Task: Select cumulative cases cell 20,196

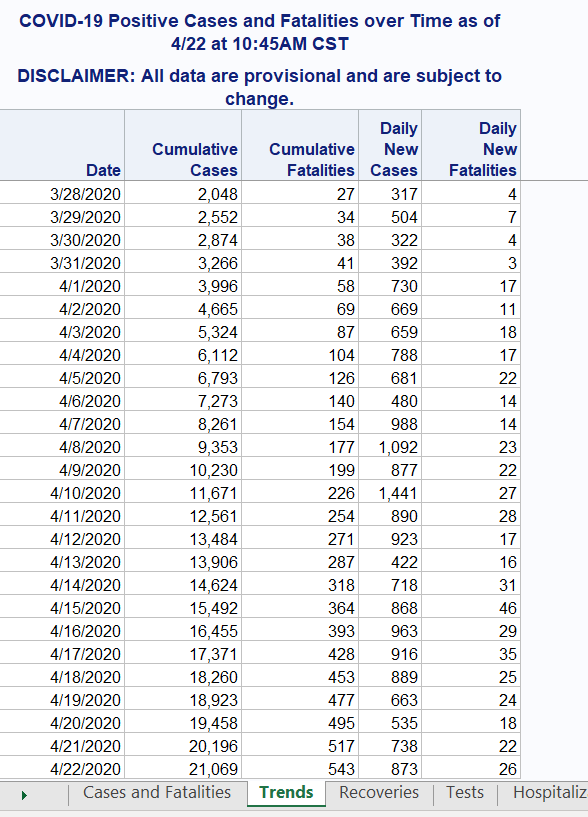Action: 183,746
